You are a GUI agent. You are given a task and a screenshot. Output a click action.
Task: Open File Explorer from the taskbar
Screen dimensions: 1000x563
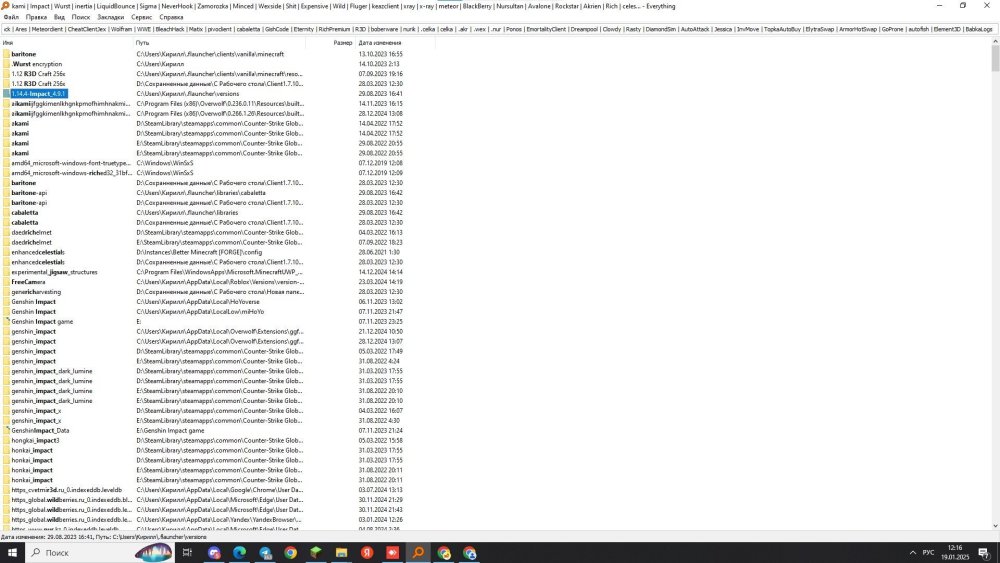[x=341, y=552]
